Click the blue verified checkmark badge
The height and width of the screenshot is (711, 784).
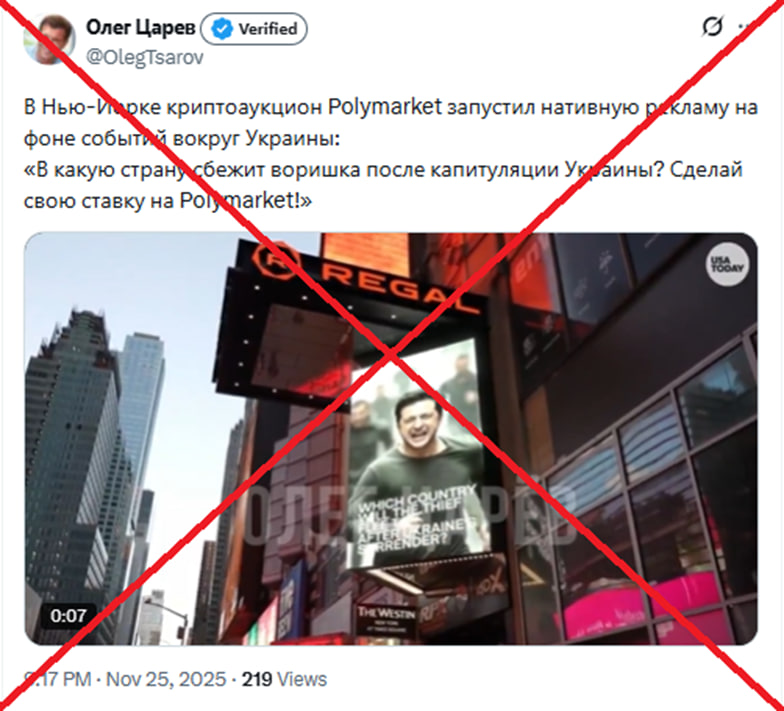222,29
